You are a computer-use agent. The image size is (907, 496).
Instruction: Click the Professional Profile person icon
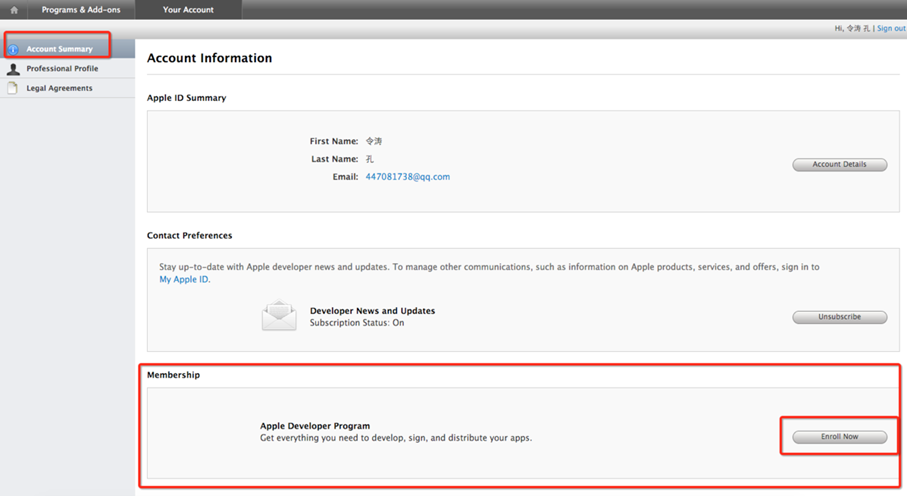pos(13,69)
